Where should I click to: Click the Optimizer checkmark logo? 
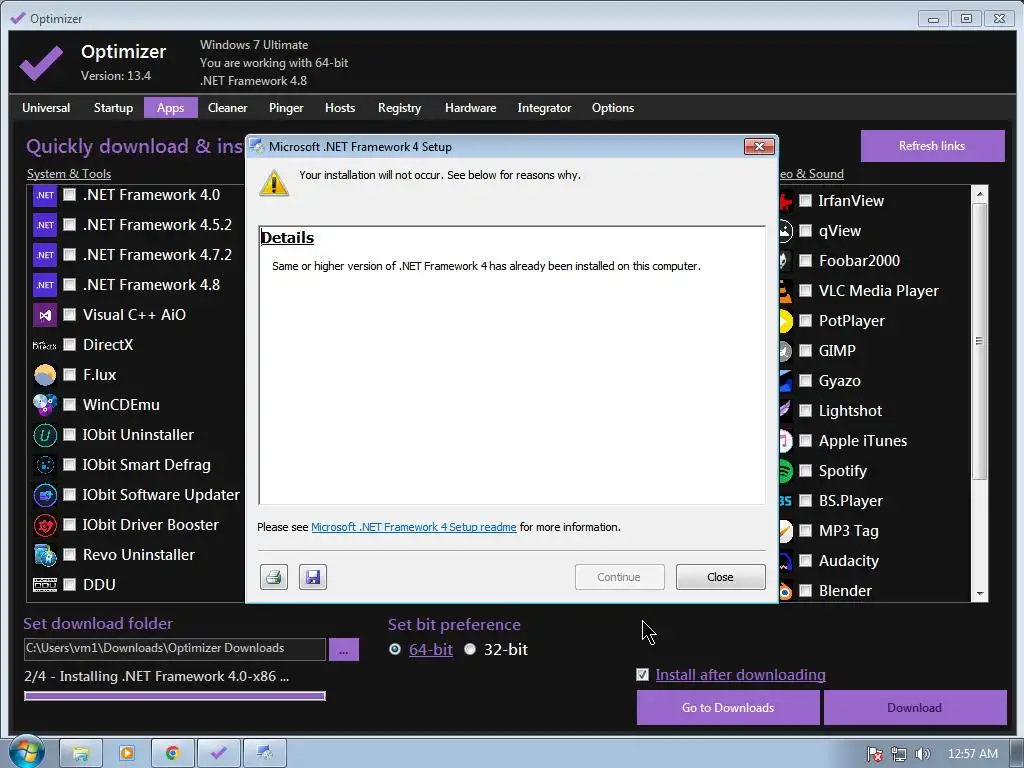pos(41,63)
